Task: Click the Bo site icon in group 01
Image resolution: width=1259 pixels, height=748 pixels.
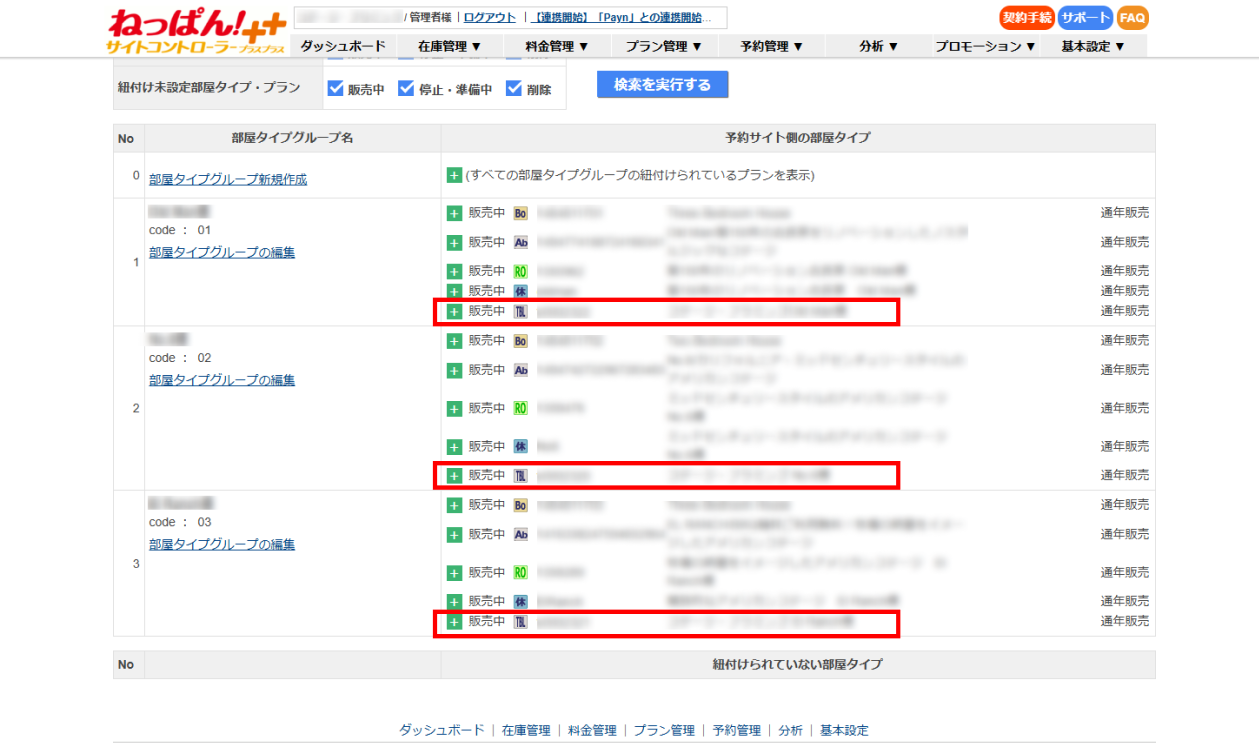Action: coord(520,213)
